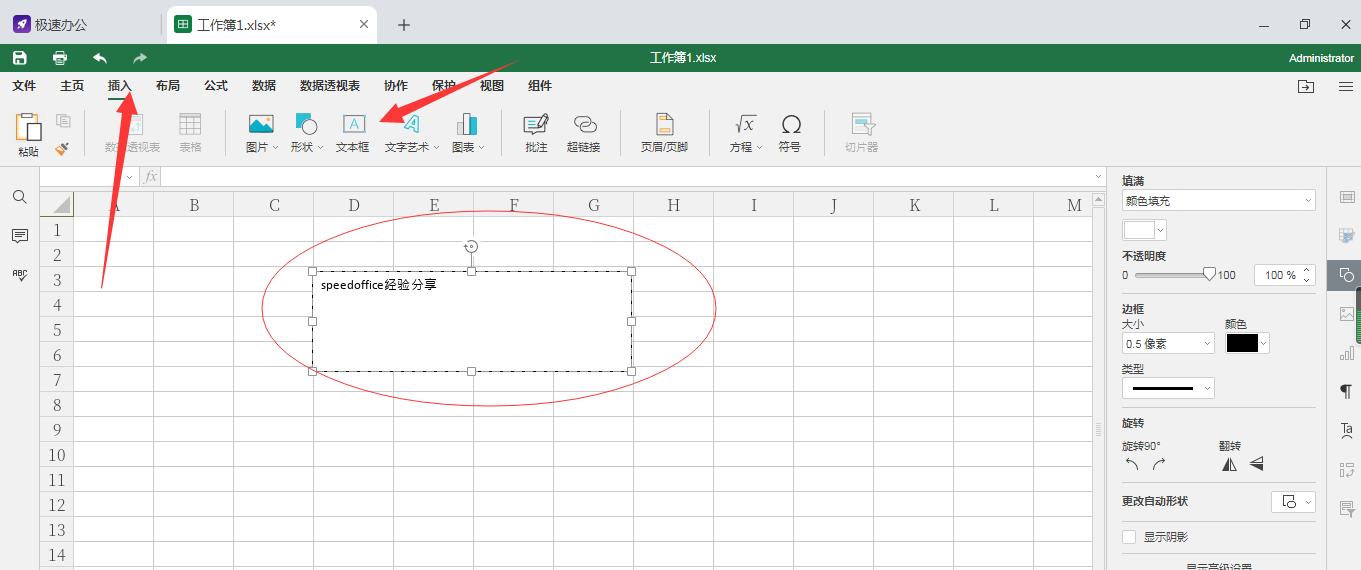Open the change autoshape (更改自动形状) dropdown

[x=1293, y=501]
